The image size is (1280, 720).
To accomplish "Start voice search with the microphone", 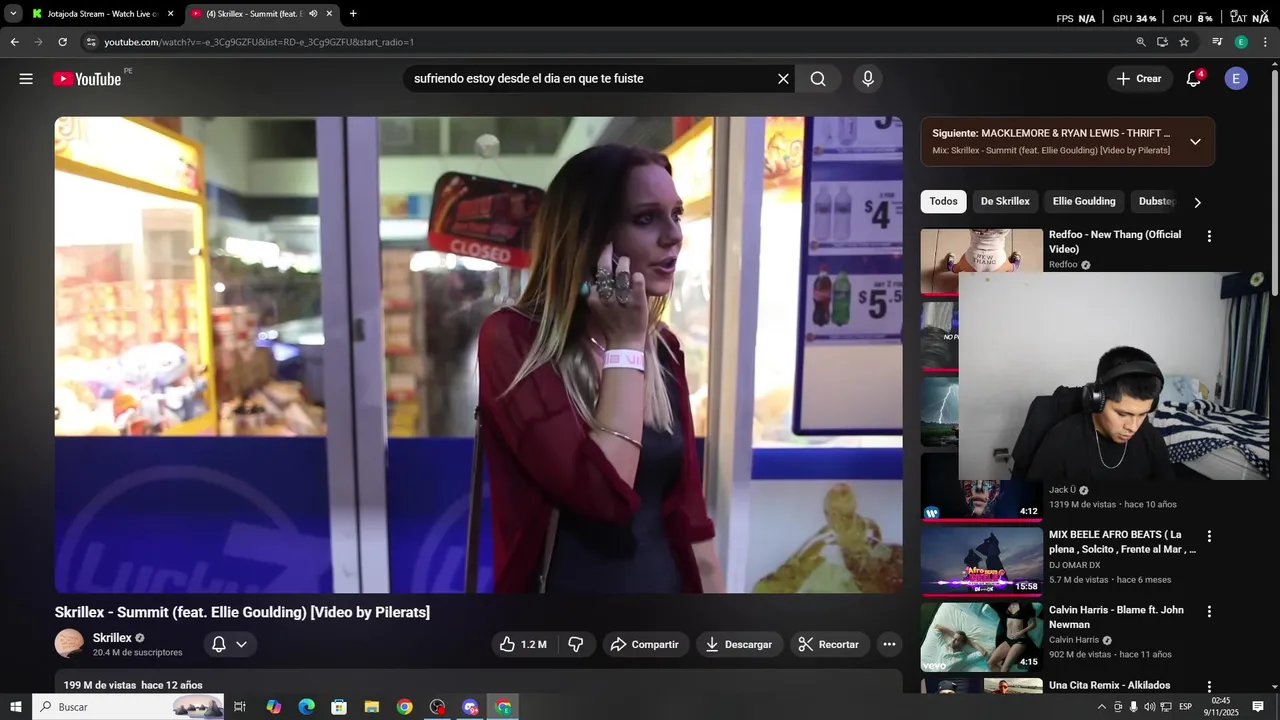I will click(867, 79).
